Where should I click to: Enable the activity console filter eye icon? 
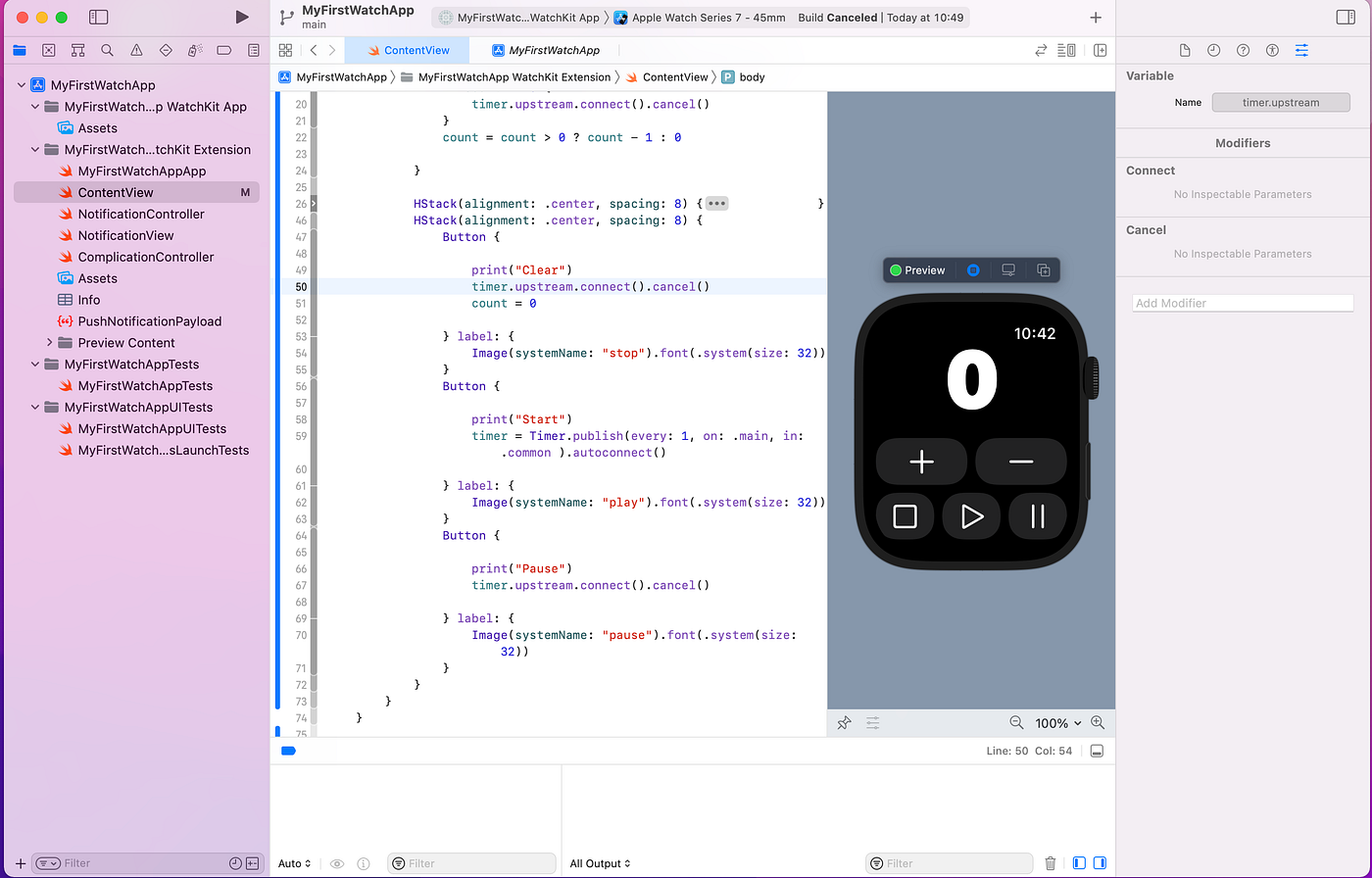(337, 863)
